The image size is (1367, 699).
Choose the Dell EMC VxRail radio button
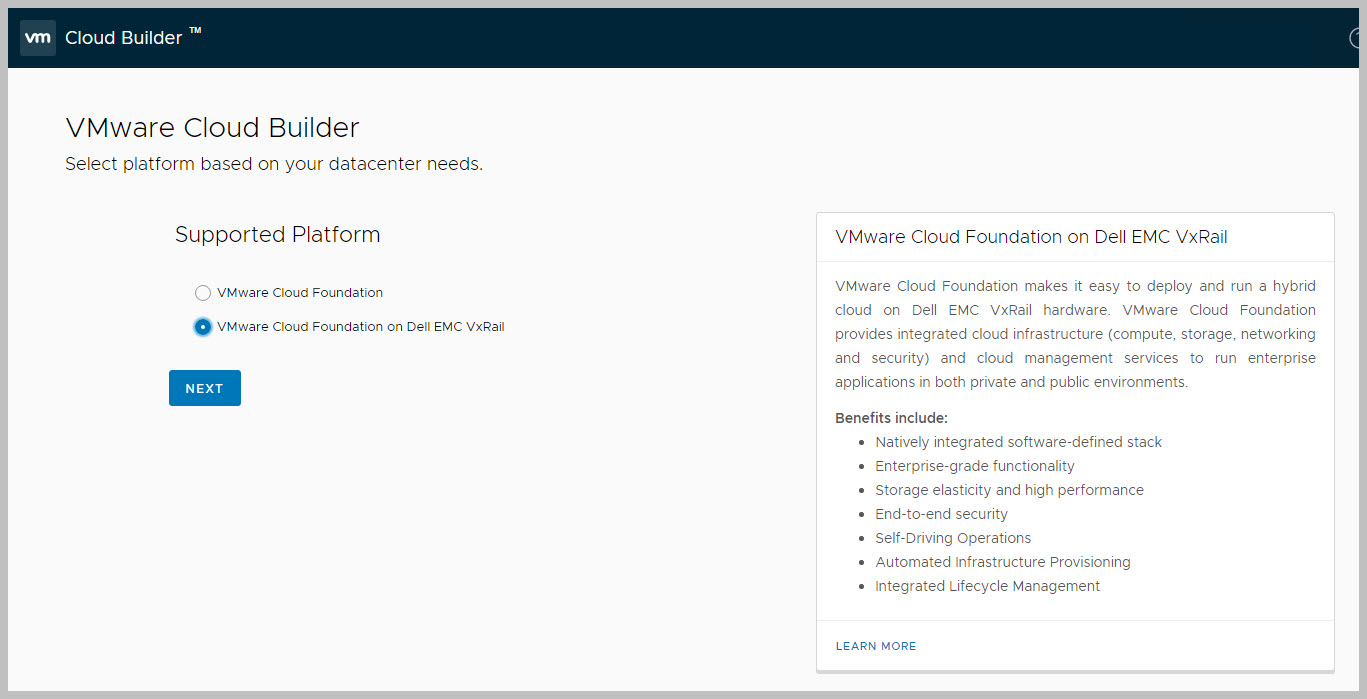[x=203, y=327]
